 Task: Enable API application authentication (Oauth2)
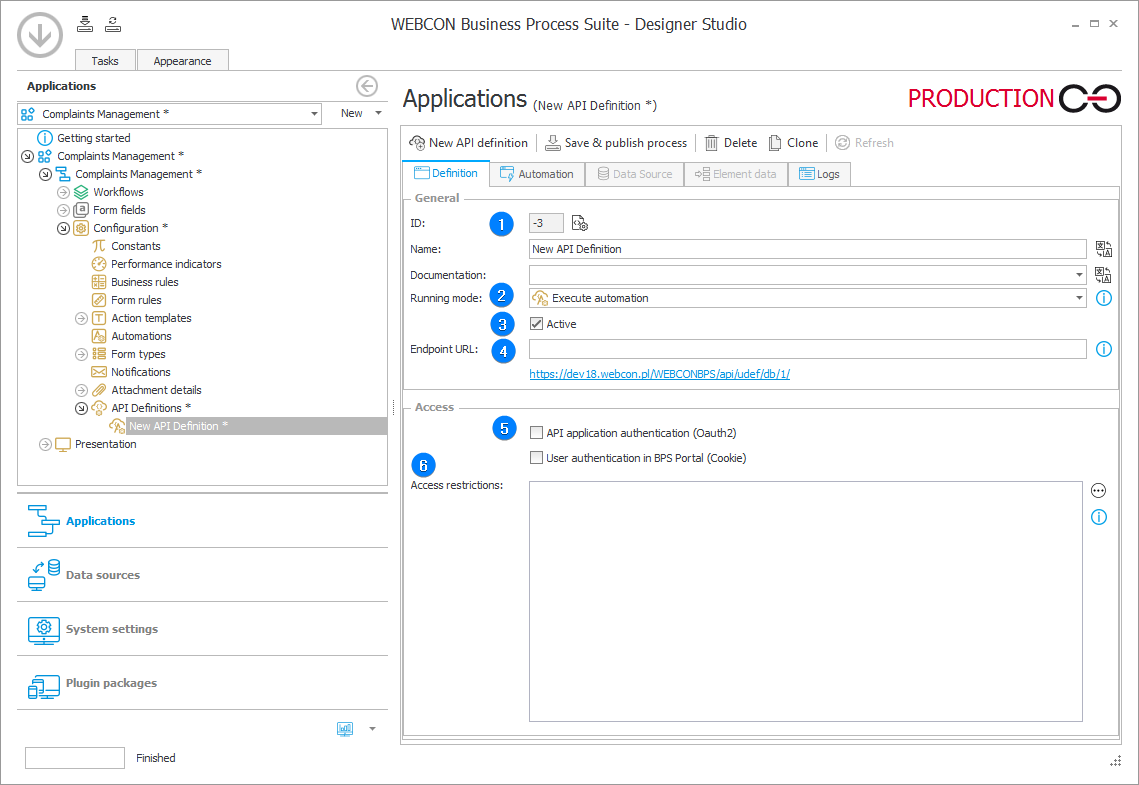(x=536, y=433)
